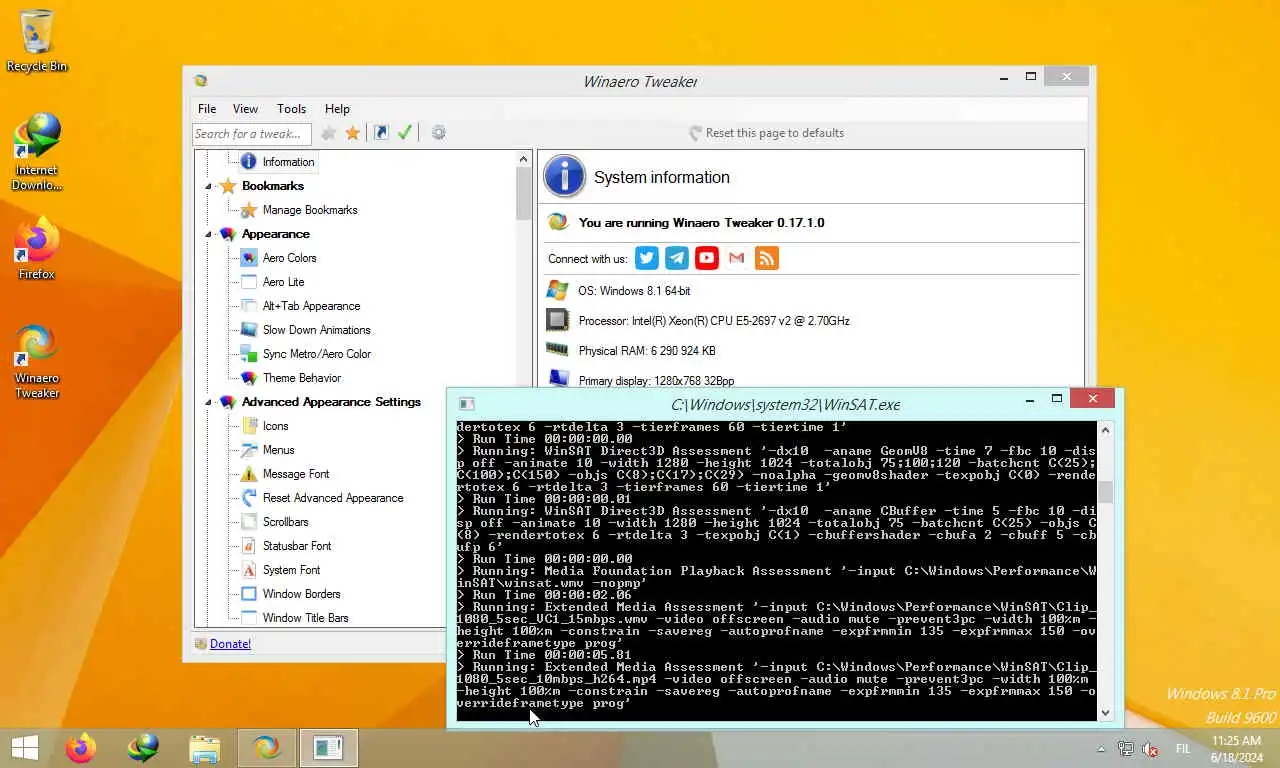Click tree panel scrollbar up arrow
Screen dimensions: 1280x768
[x=524, y=159]
